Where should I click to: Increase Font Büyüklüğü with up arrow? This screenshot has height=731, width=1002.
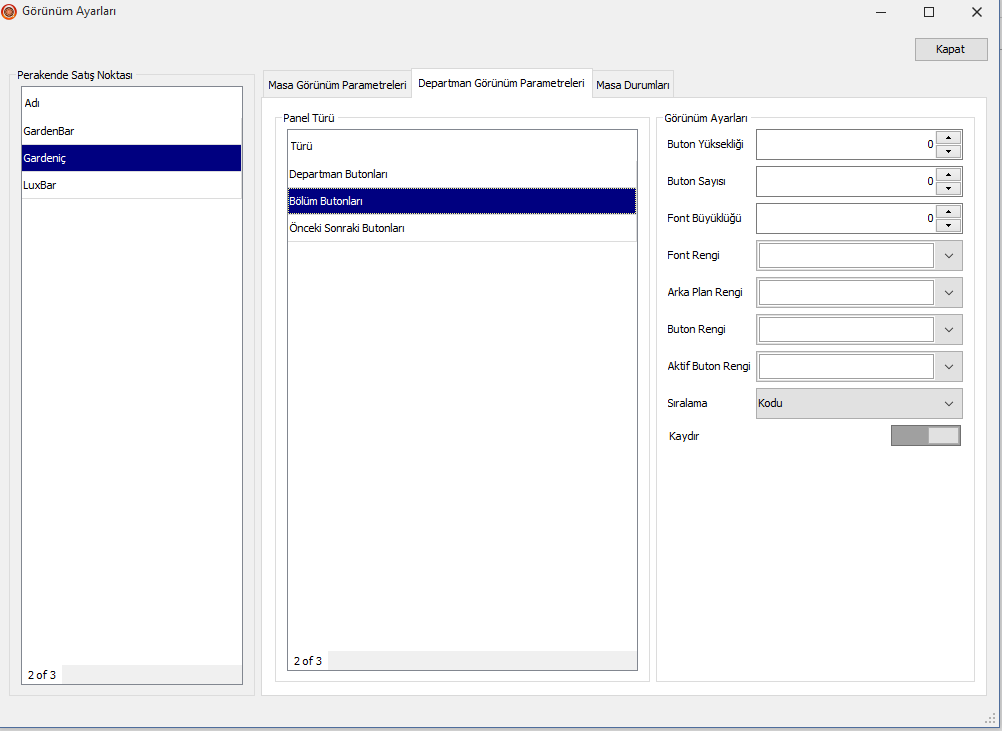949,211
